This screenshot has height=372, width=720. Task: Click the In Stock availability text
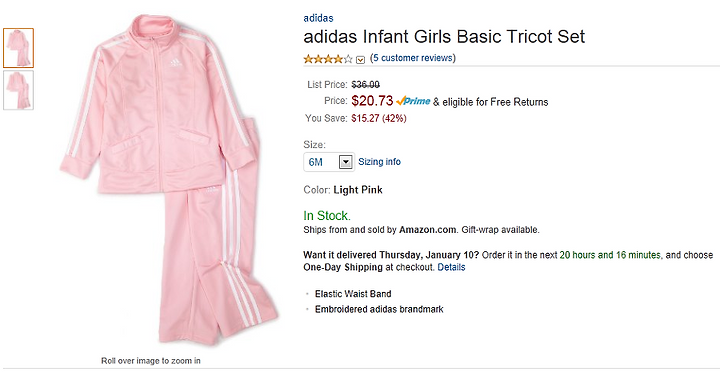pos(327,215)
